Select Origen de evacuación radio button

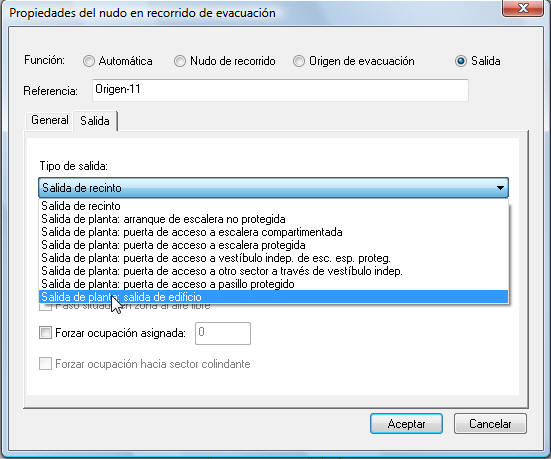[x=299, y=61]
